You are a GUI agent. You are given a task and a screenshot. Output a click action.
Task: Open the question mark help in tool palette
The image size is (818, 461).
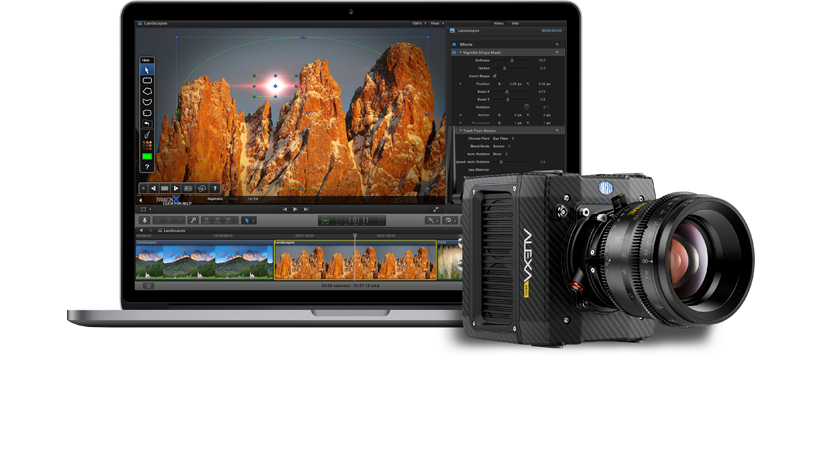[147, 167]
